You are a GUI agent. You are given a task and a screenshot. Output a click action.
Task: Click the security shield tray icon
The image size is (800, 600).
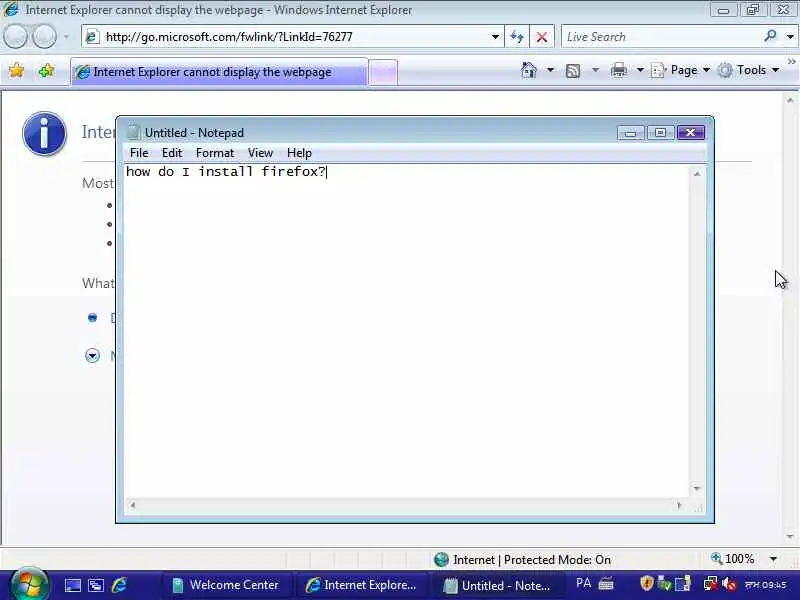click(646, 583)
